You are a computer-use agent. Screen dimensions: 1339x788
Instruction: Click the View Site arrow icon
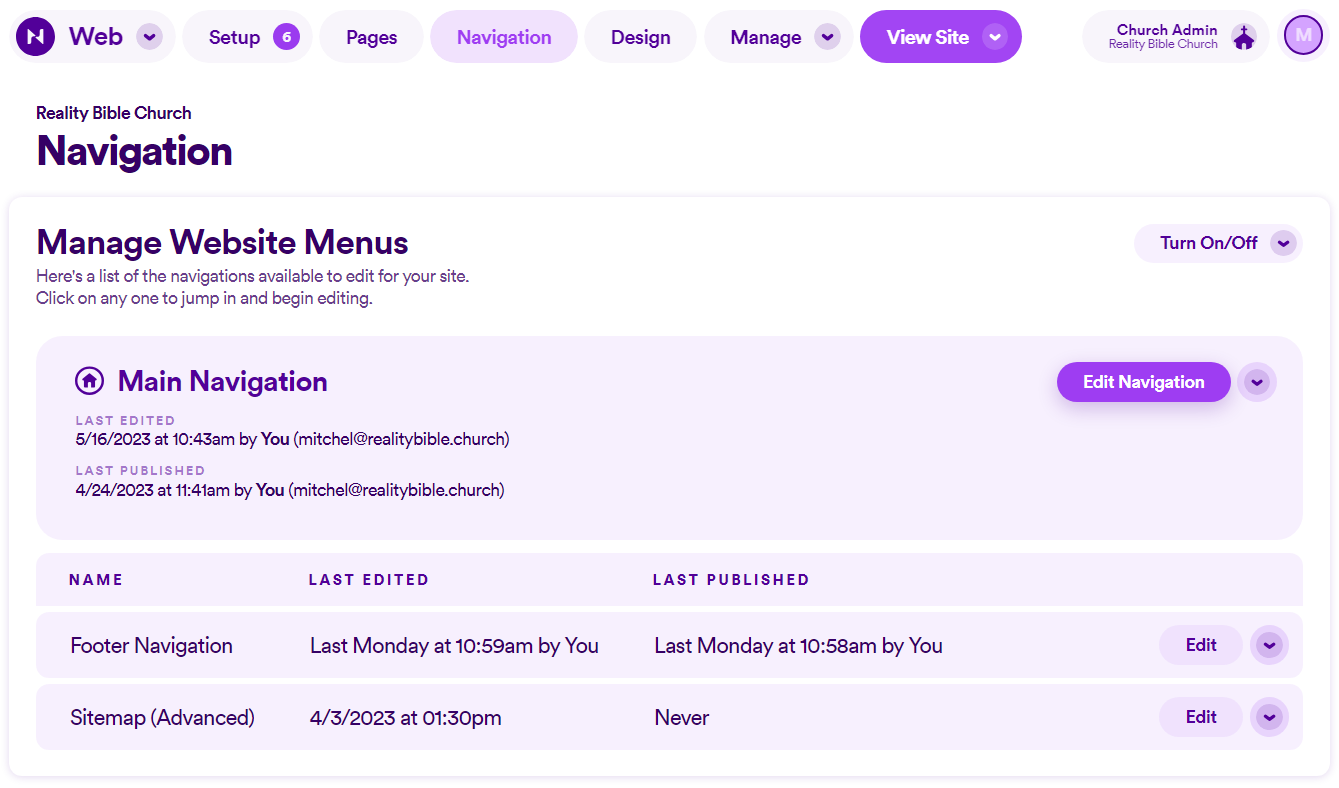click(994, 36)
